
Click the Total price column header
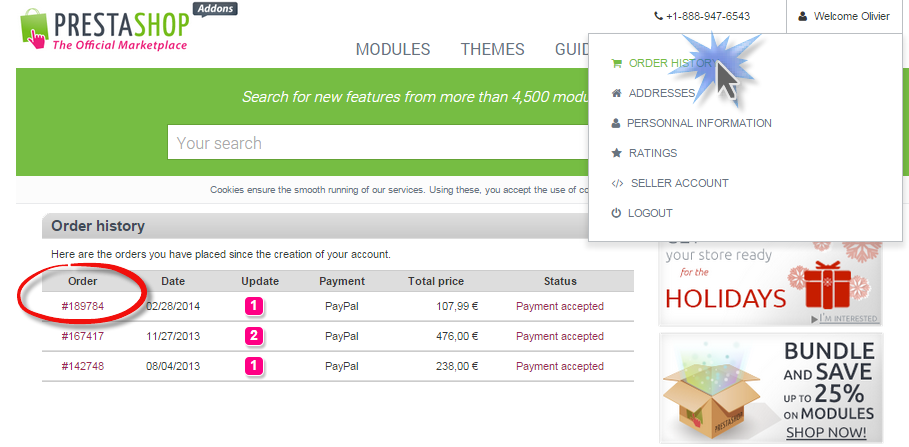[436, 281]
